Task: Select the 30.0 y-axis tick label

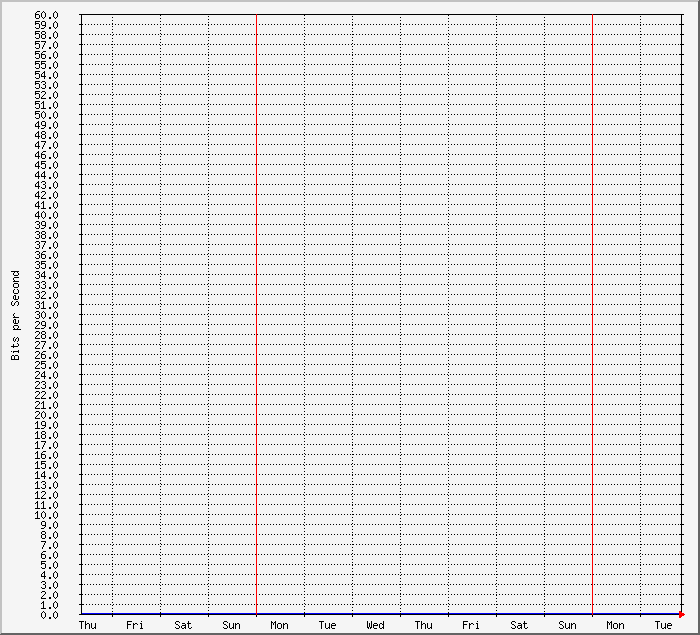Action: [x=46, y=315]
